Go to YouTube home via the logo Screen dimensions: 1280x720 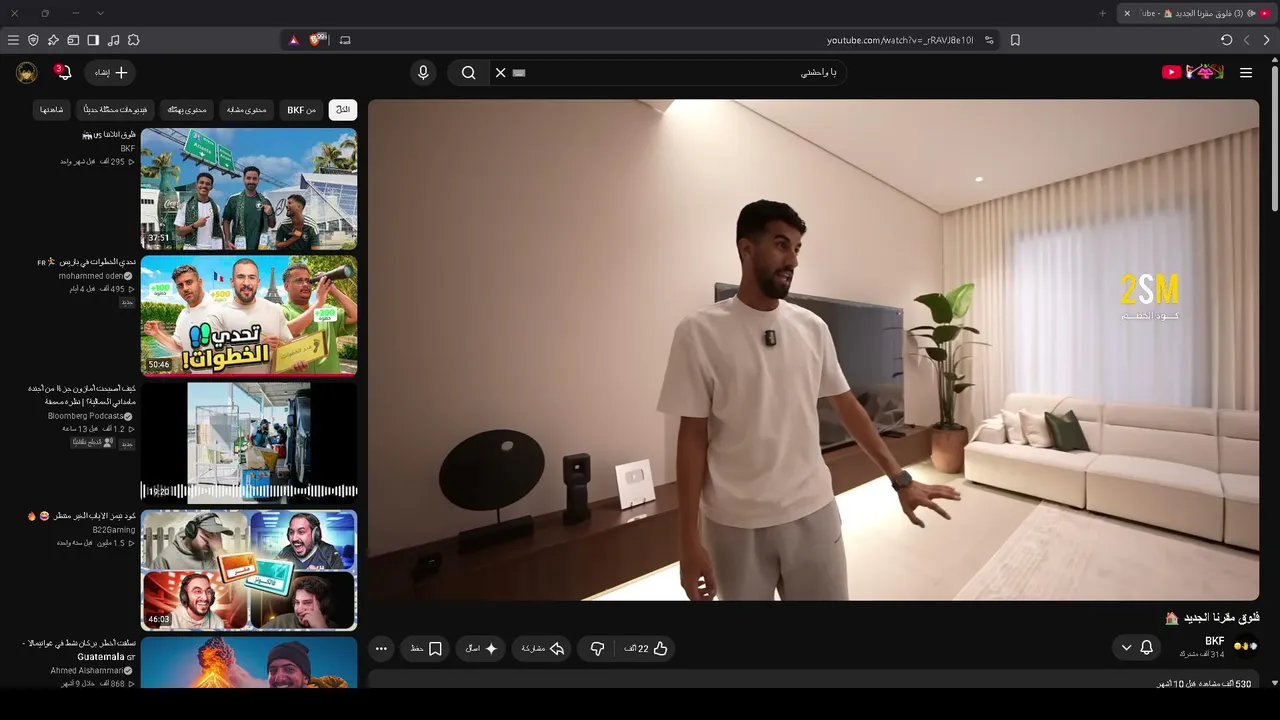(x=1192, y=72)
